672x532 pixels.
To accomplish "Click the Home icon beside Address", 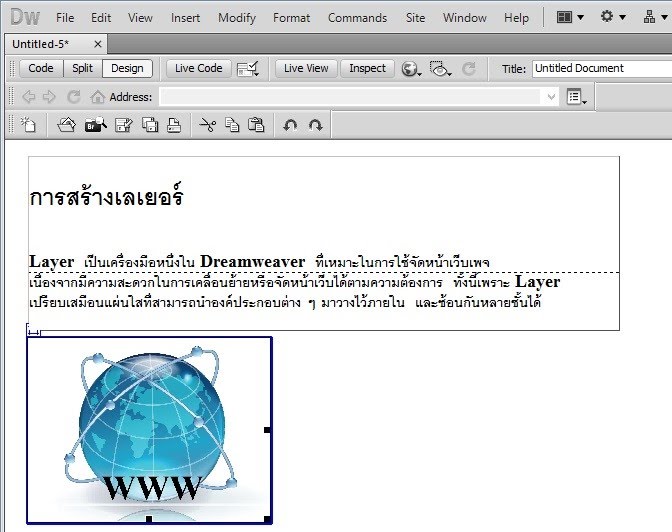I will coord(97,97).
